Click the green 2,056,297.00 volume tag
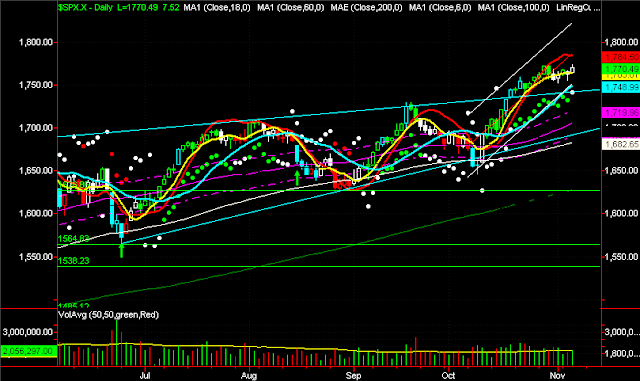Viewport: 640px width, 381px height. pyautogui.click(x=28, y=351)
